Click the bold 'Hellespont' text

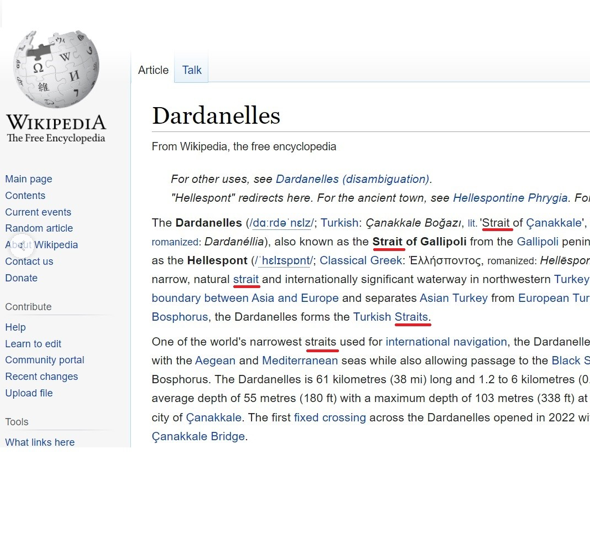(x=217, y=260)
